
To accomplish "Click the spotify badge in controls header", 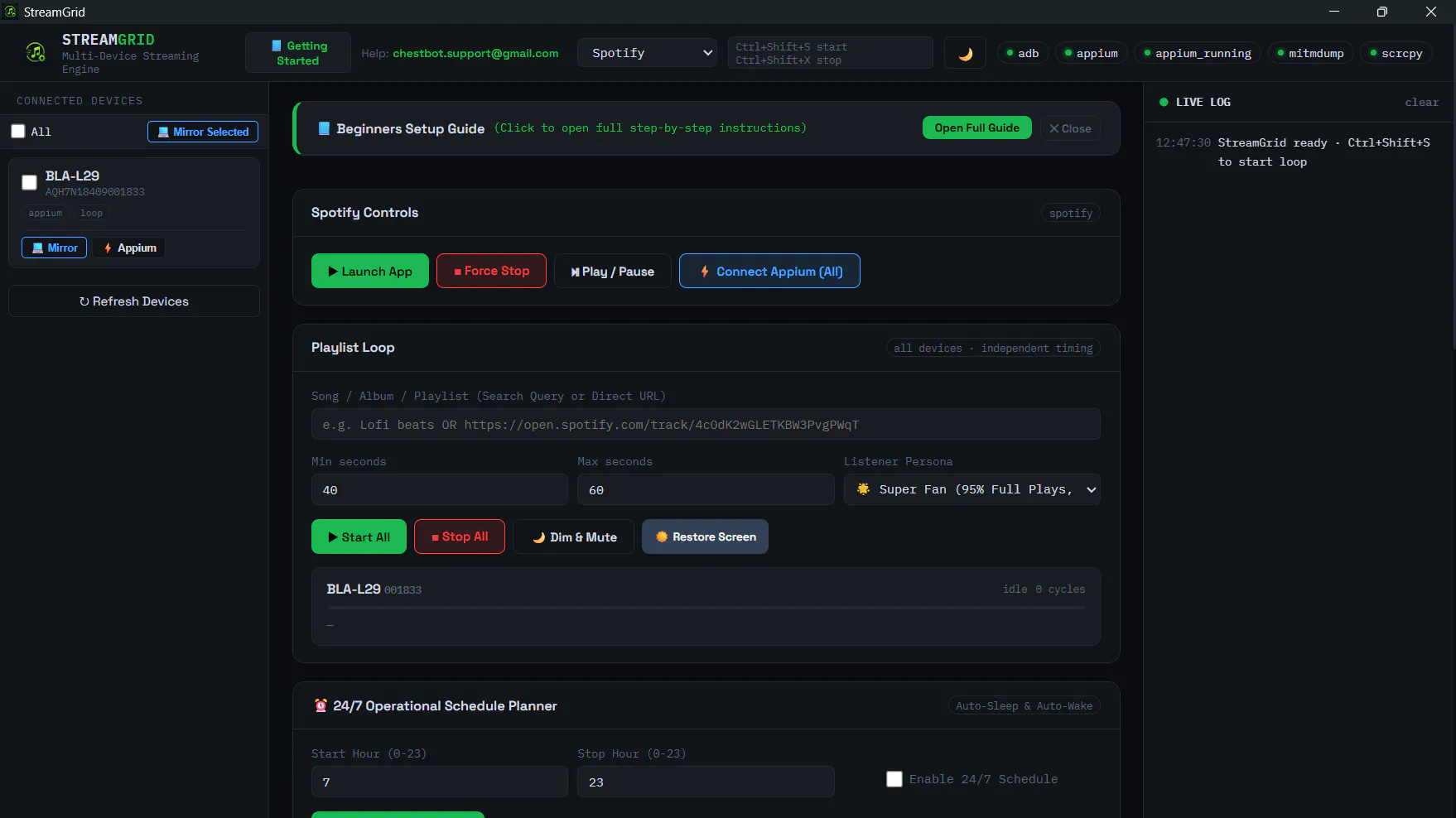I will point(1070,213).
